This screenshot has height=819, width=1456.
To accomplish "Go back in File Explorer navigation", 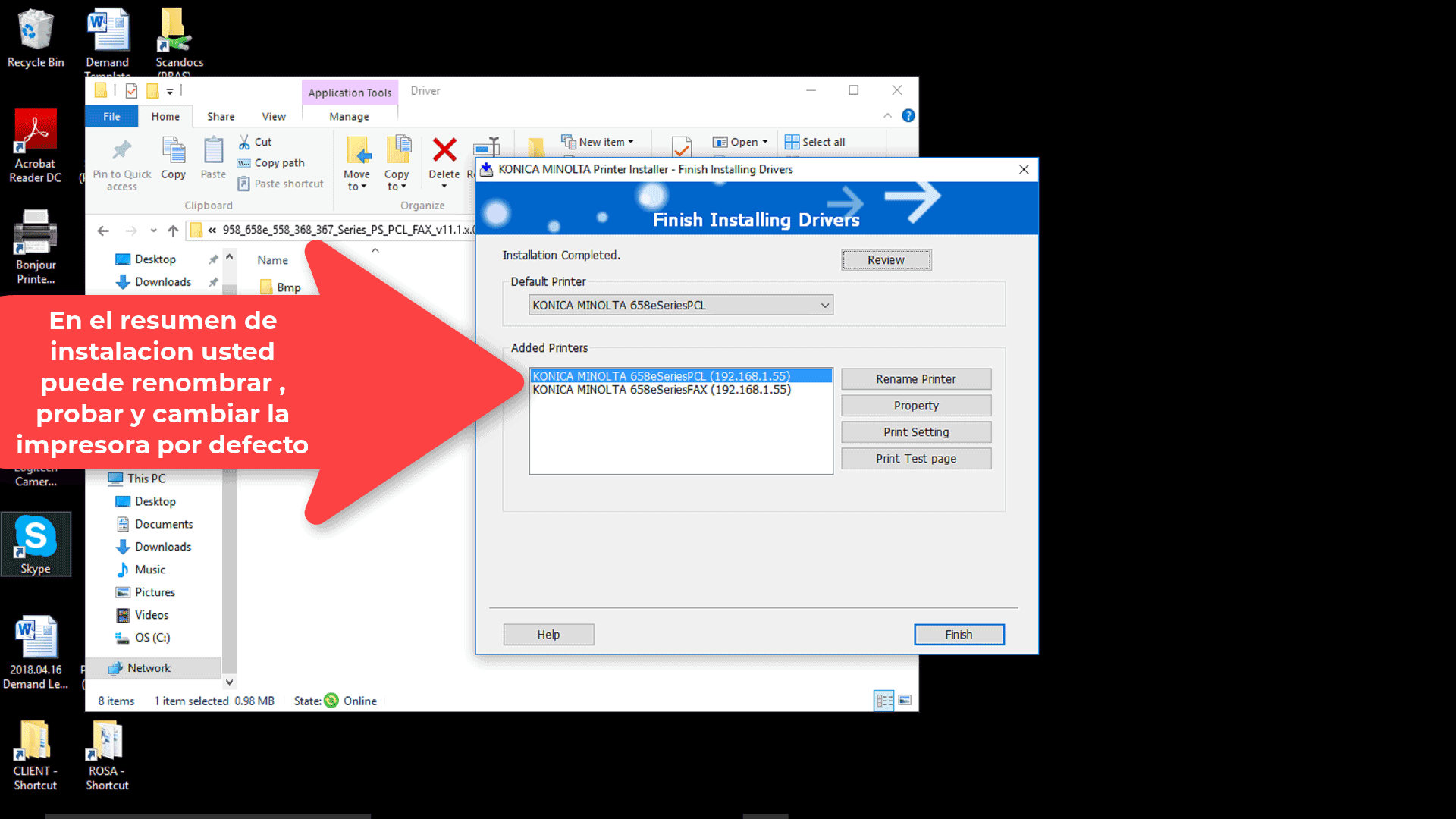I will [104, 231].
